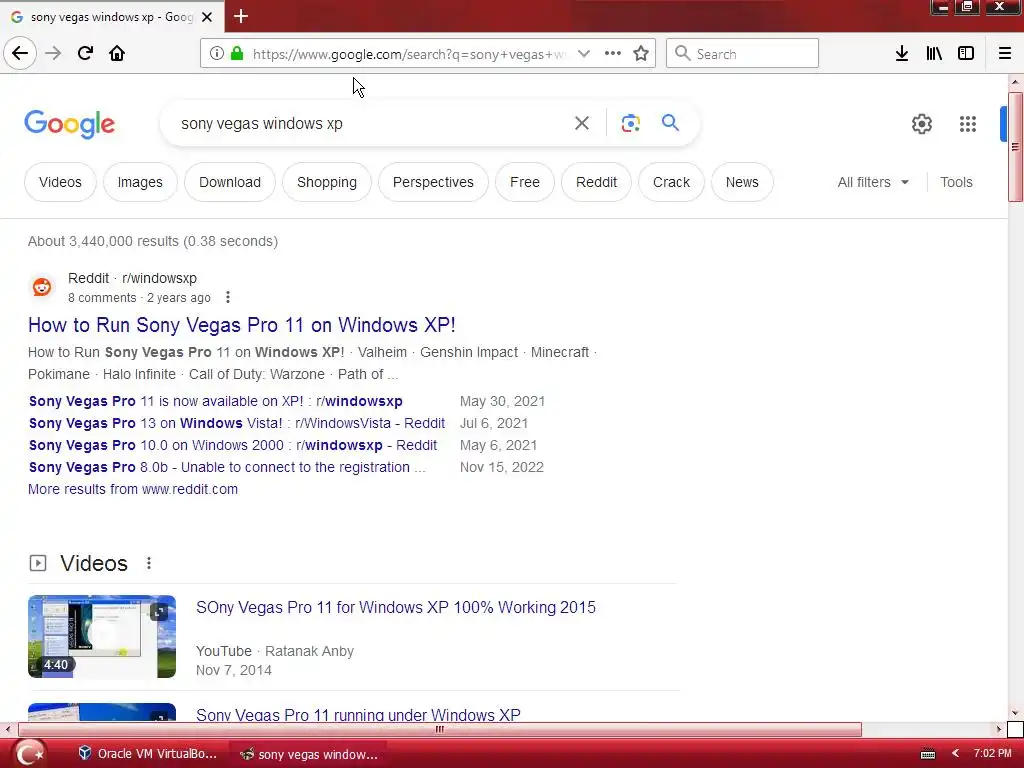Open the search Tools button
This screenshot has height=768, width=1024.
pos(956,182)
